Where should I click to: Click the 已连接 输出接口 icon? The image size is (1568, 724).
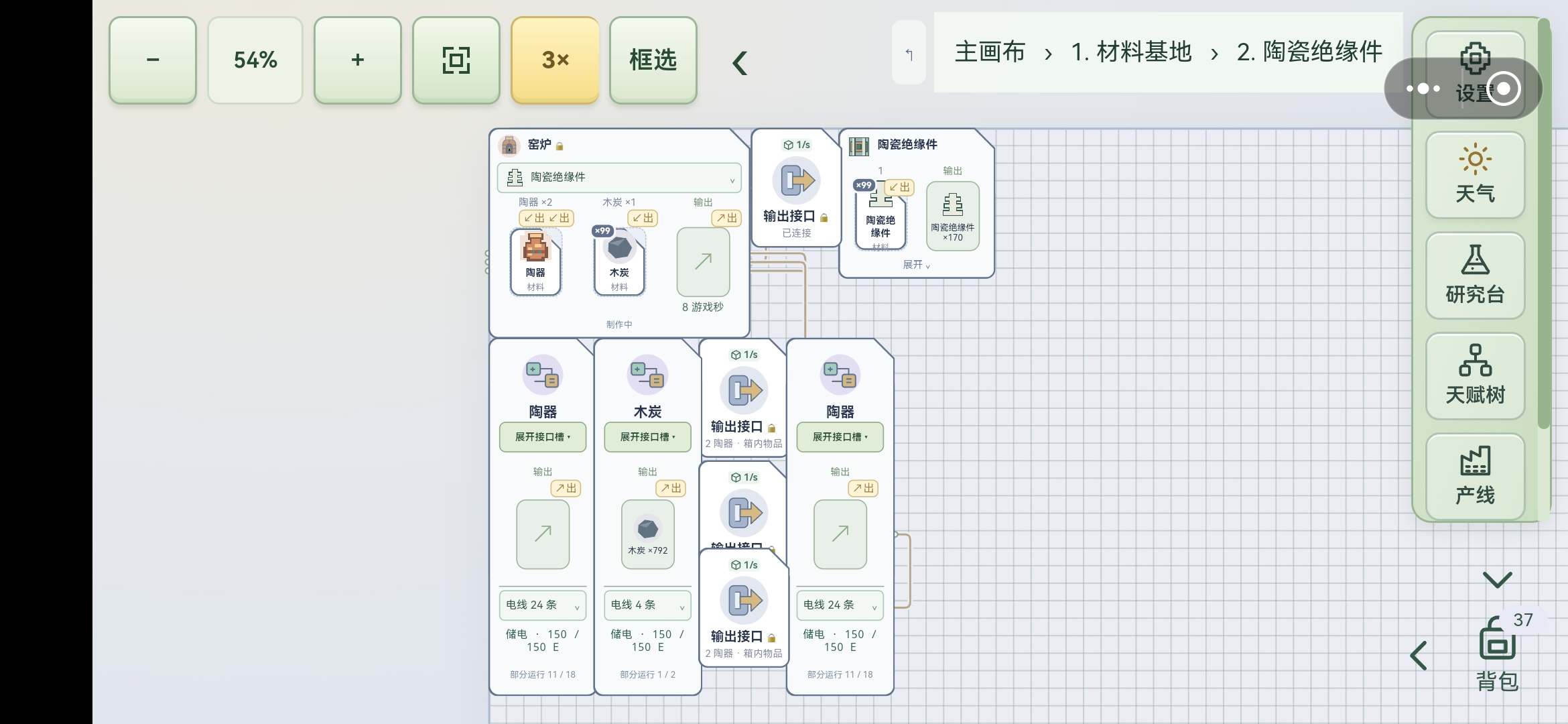[x=796, y=180]
